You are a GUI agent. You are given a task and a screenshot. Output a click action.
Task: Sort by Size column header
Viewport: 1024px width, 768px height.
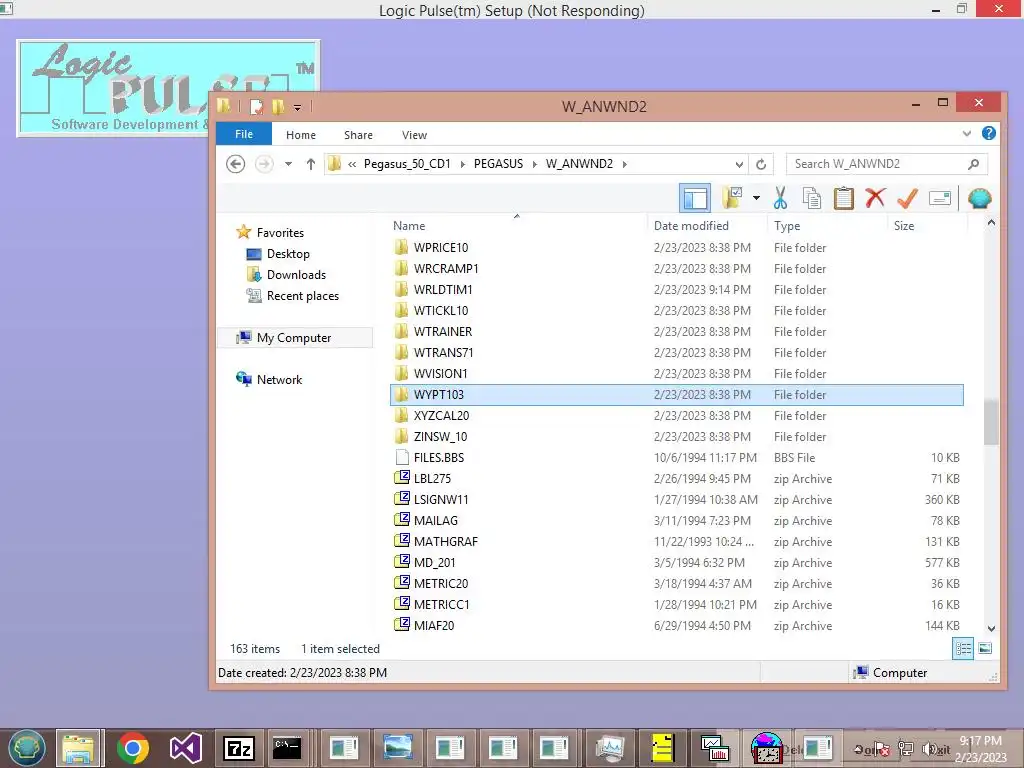[x=926, y=225]
